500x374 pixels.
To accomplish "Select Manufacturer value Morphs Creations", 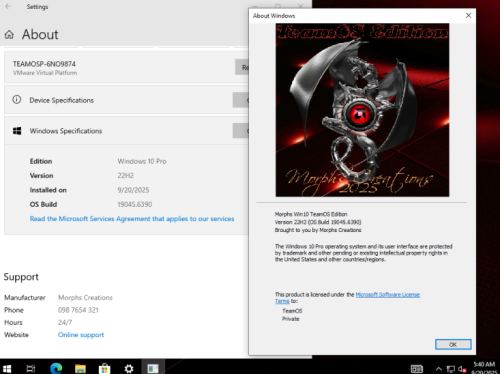I will [x=85, y=297].
